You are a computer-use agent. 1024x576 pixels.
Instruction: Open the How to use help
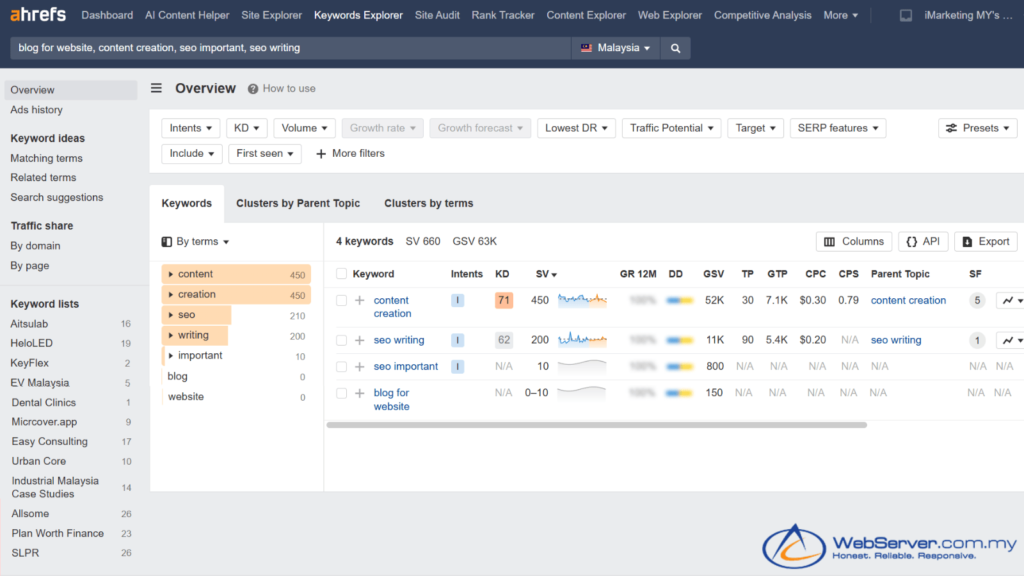point(281,89)
